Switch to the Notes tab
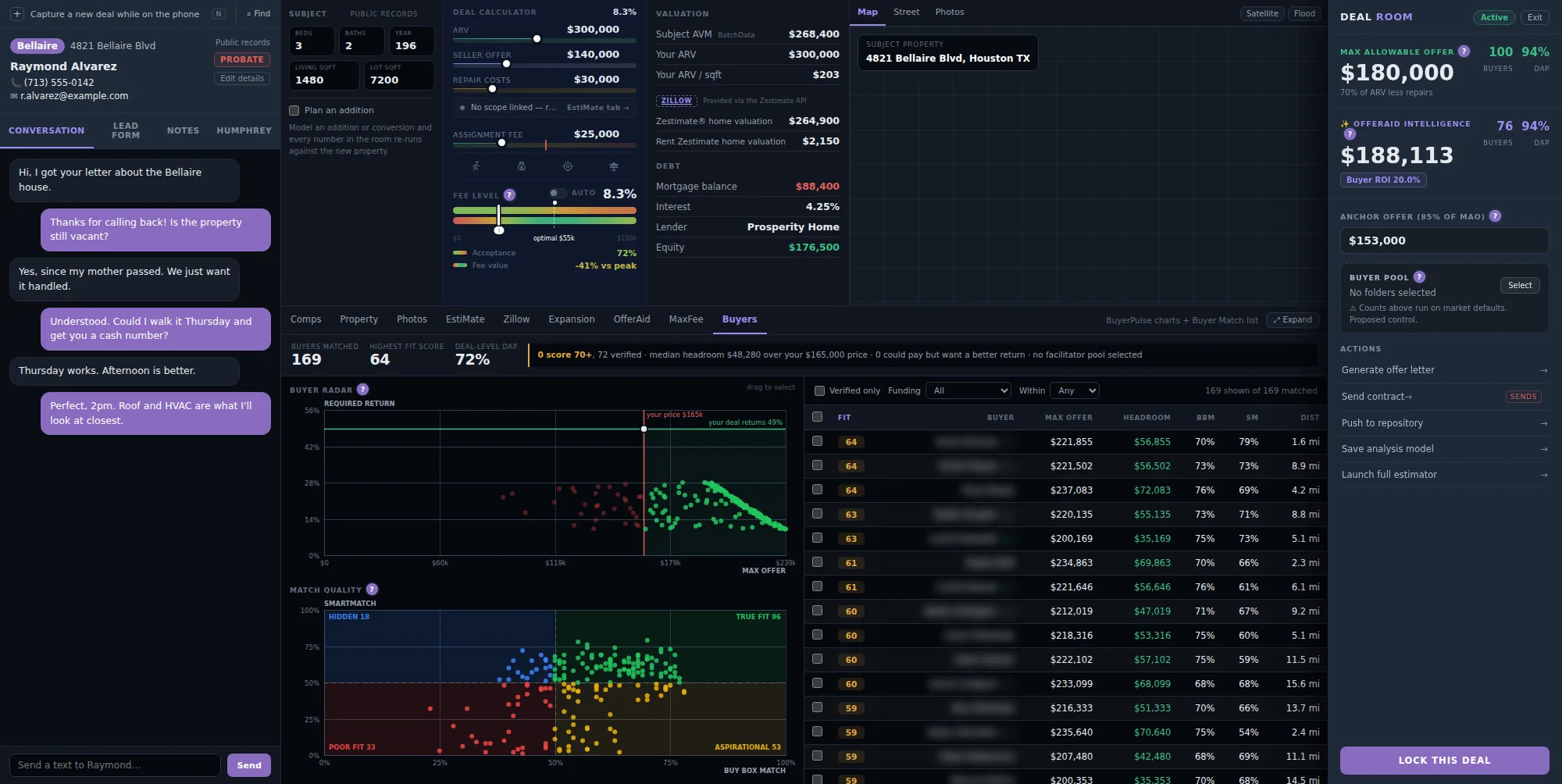1562x784 pixels. point(183,130)
